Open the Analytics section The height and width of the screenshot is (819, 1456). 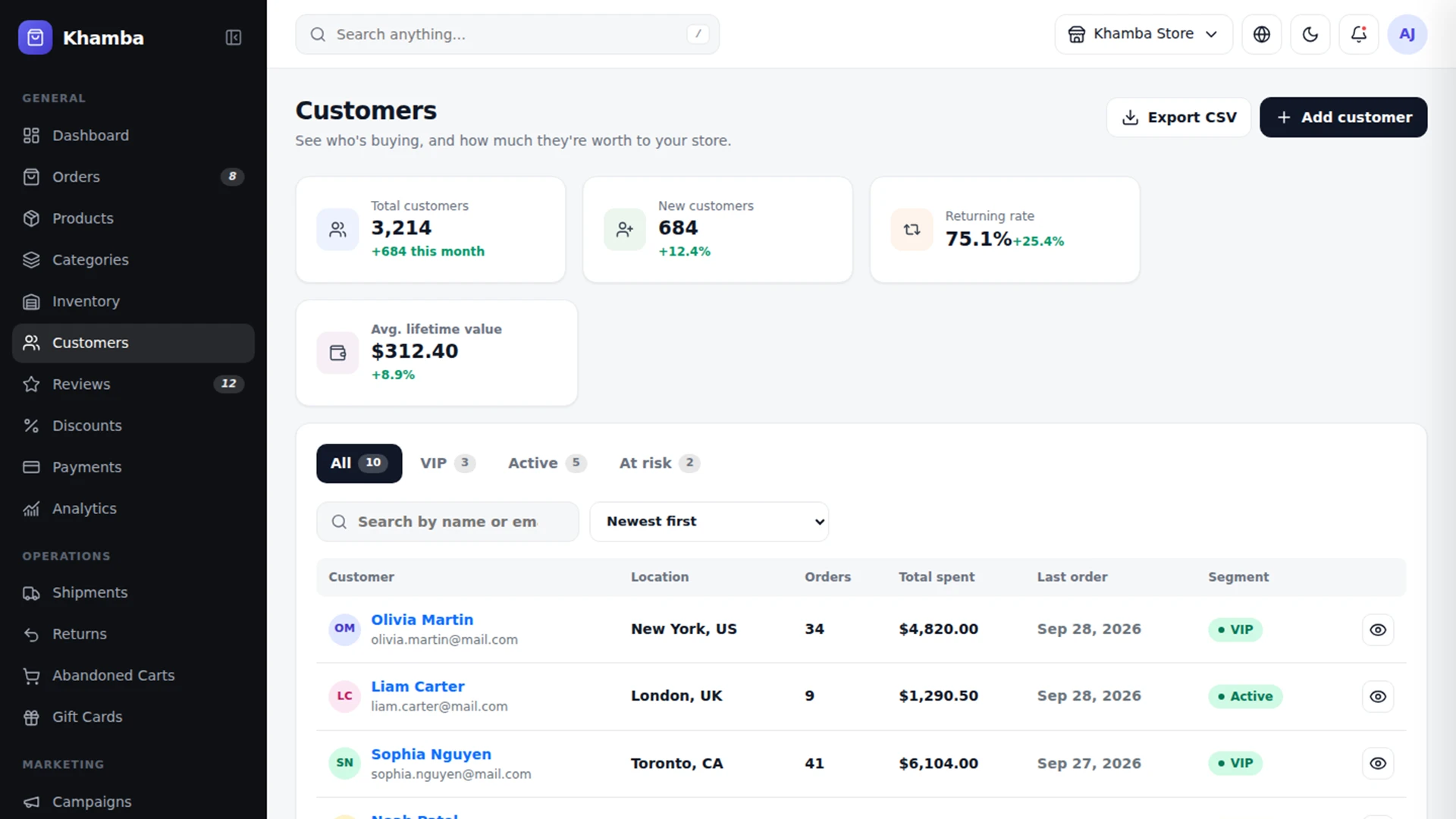pos(133,509)
